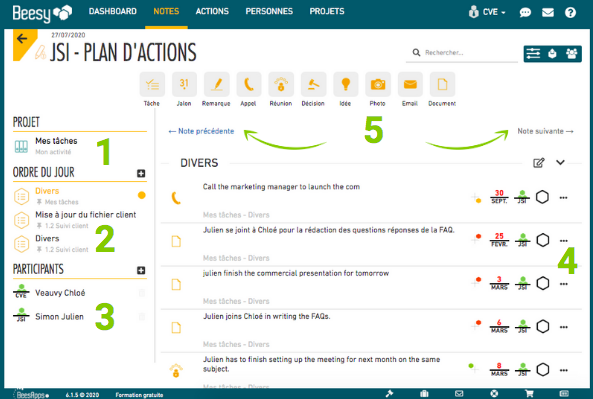Screen dimensions: 593x399
Task: Add a Photo item
Action: click(377, 84)
